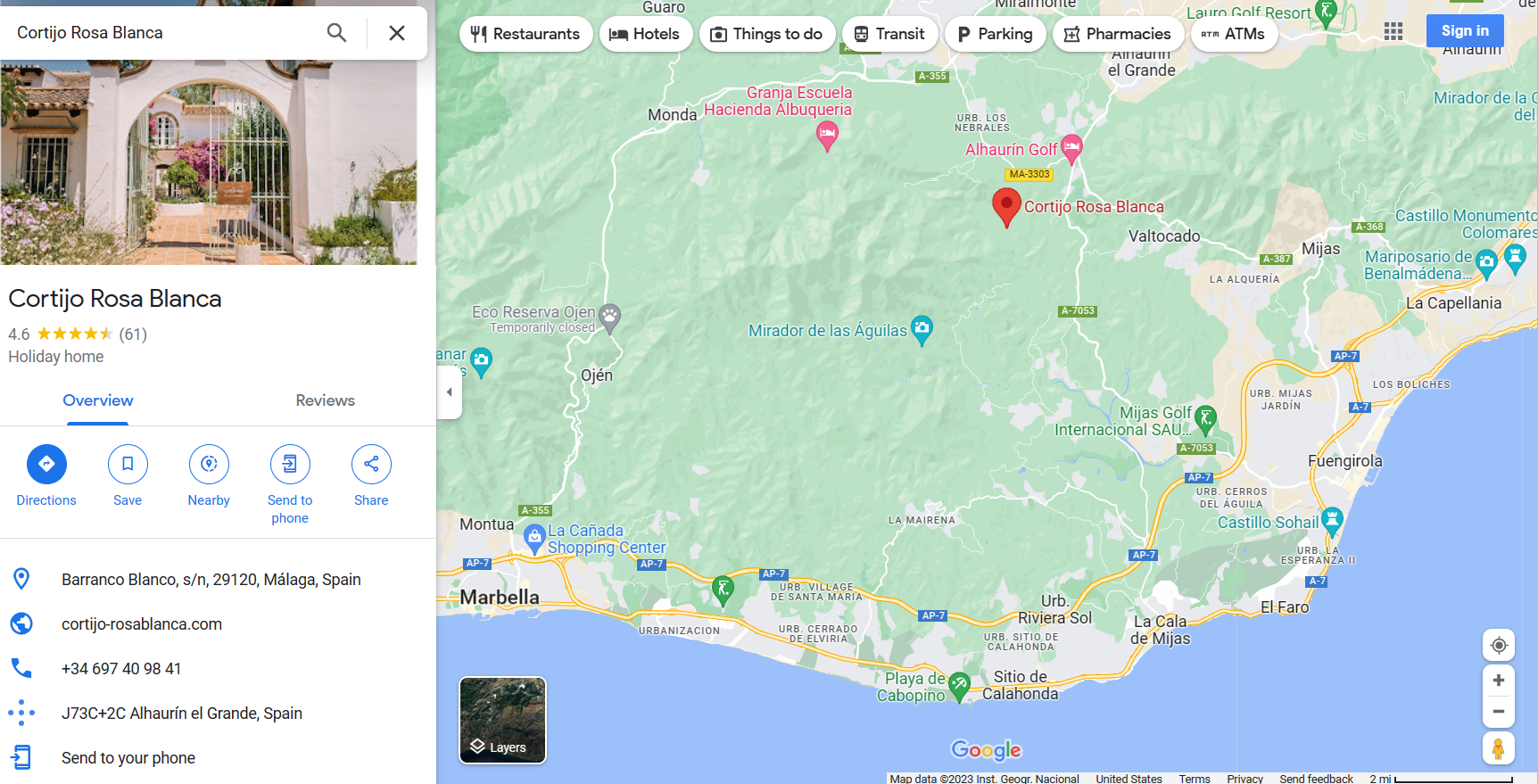Click the Privacy link in footer
Image resolution: width=1538 pixels, height=784 pixels.
coord(1244,779)
